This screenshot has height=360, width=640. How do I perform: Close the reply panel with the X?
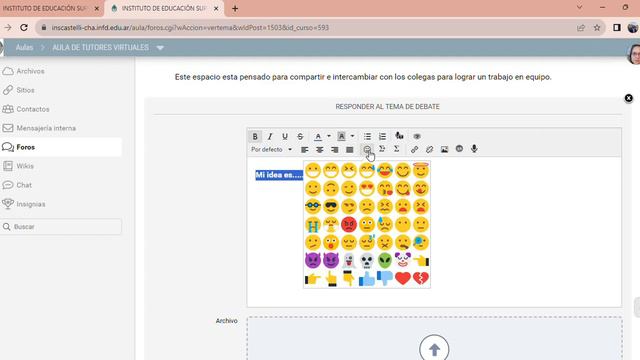[x=629, y=98]
